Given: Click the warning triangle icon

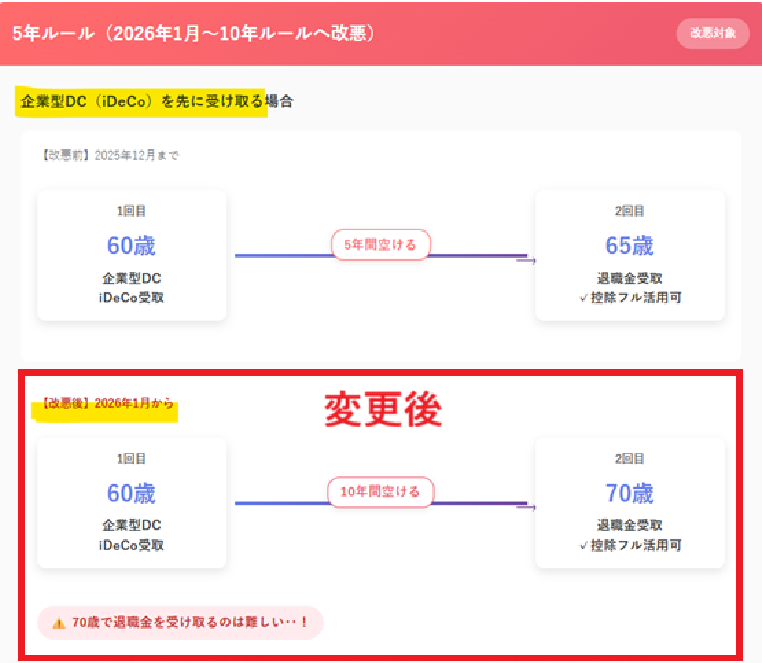Looking at the screenshot, I should (58, 622).
